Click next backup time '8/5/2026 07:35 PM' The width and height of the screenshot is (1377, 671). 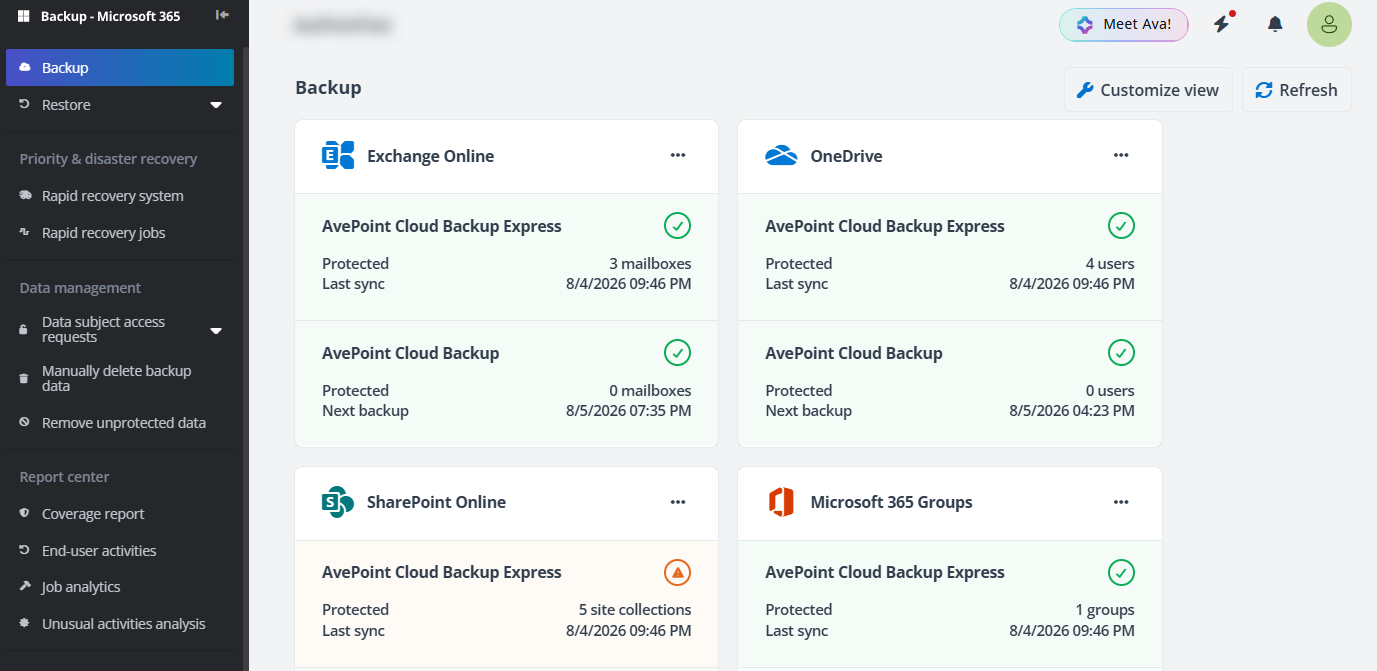(x=628, y=411)
